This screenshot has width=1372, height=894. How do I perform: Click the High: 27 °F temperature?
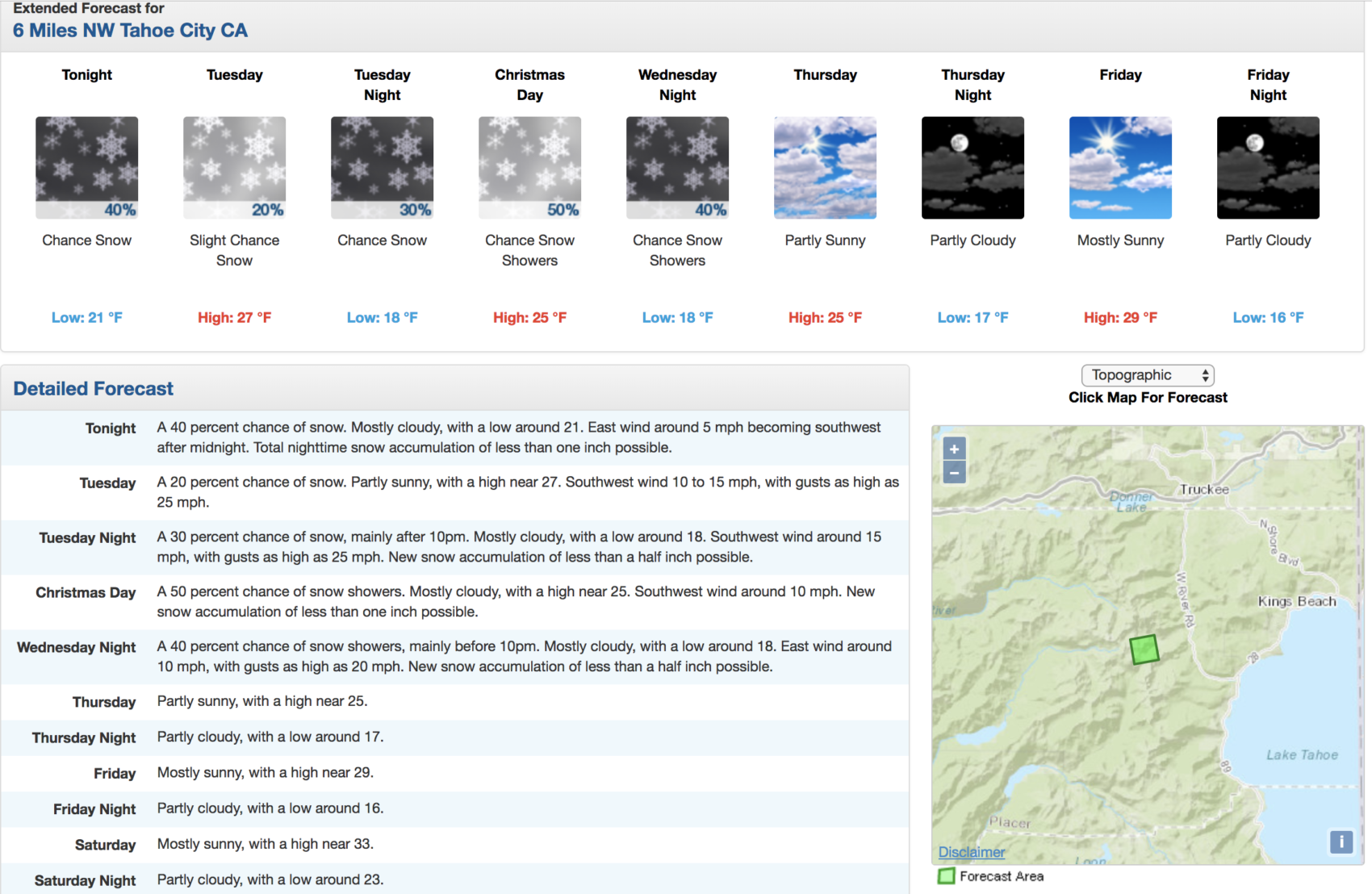(234, 318)
